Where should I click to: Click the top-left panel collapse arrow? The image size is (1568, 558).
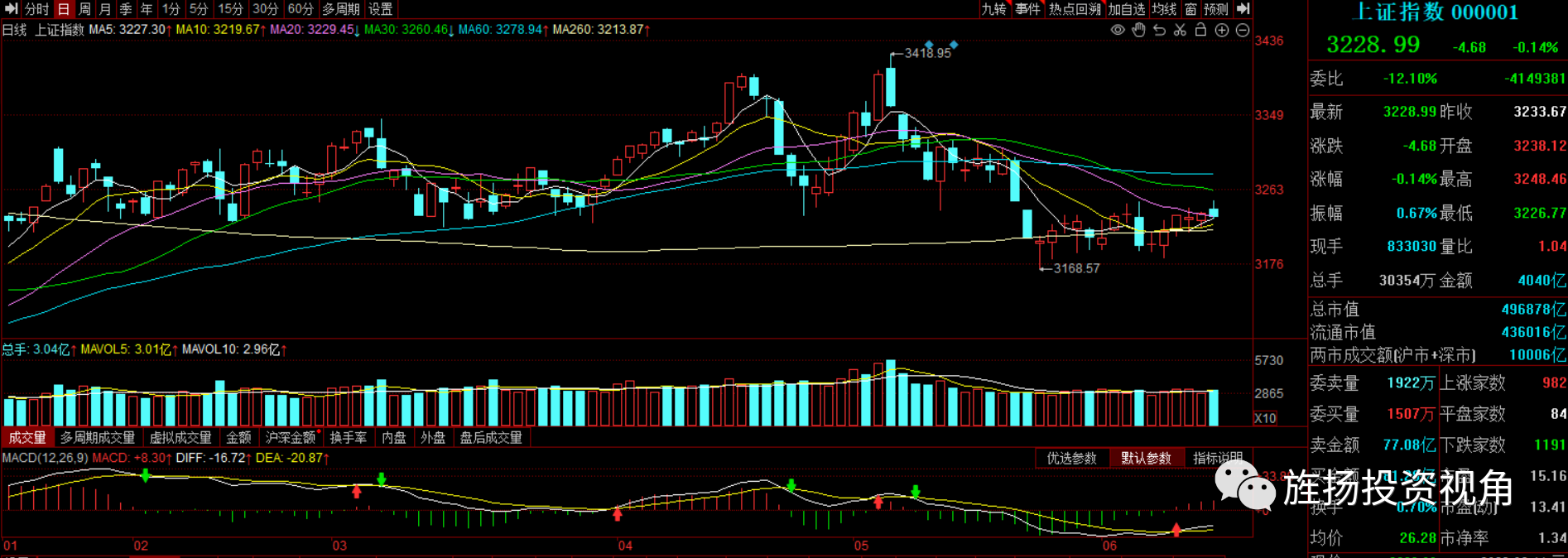(x=11, y=9)
